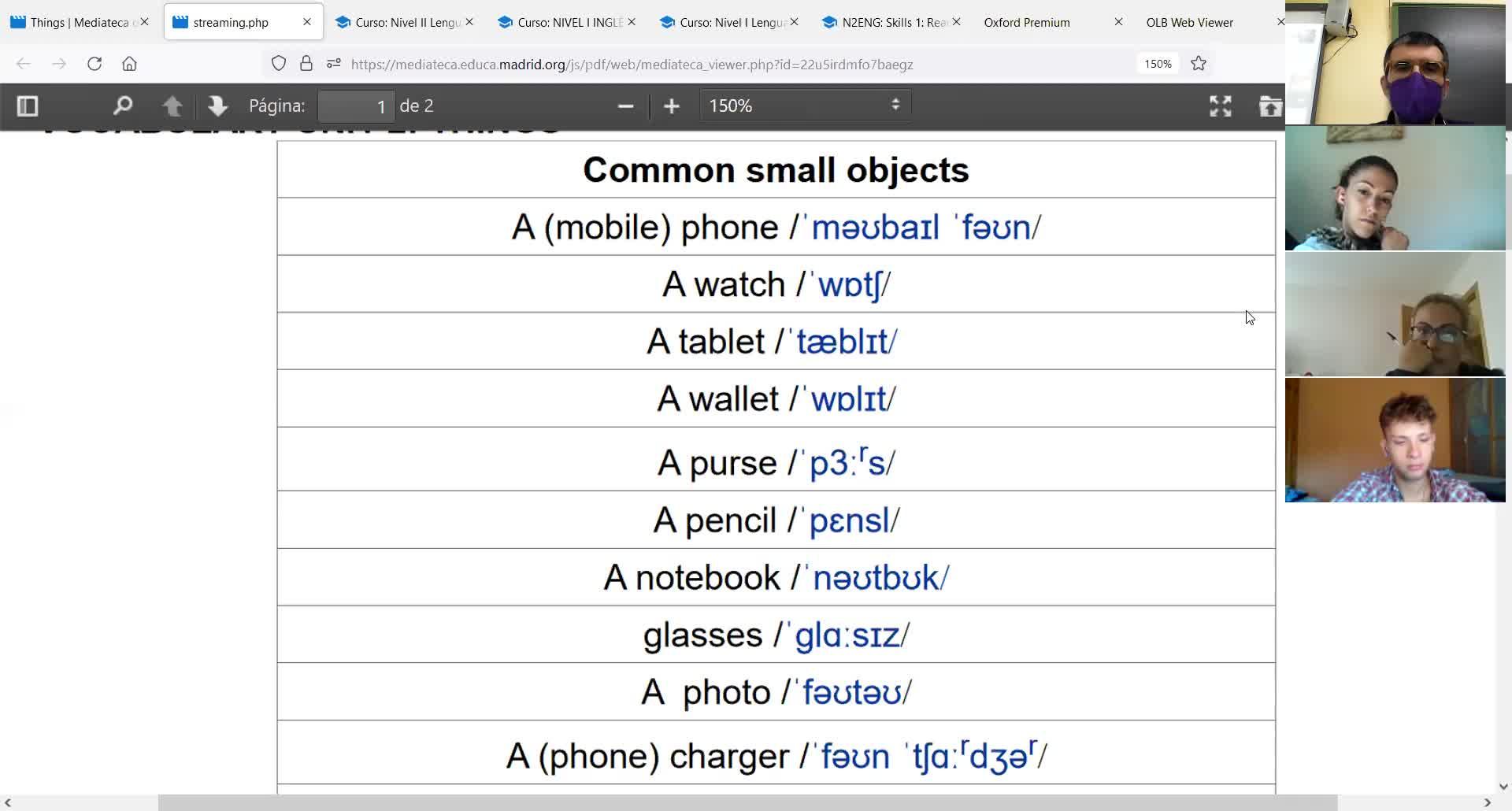
Task: Open the PDF find search tool
Action: click(123, 106)
